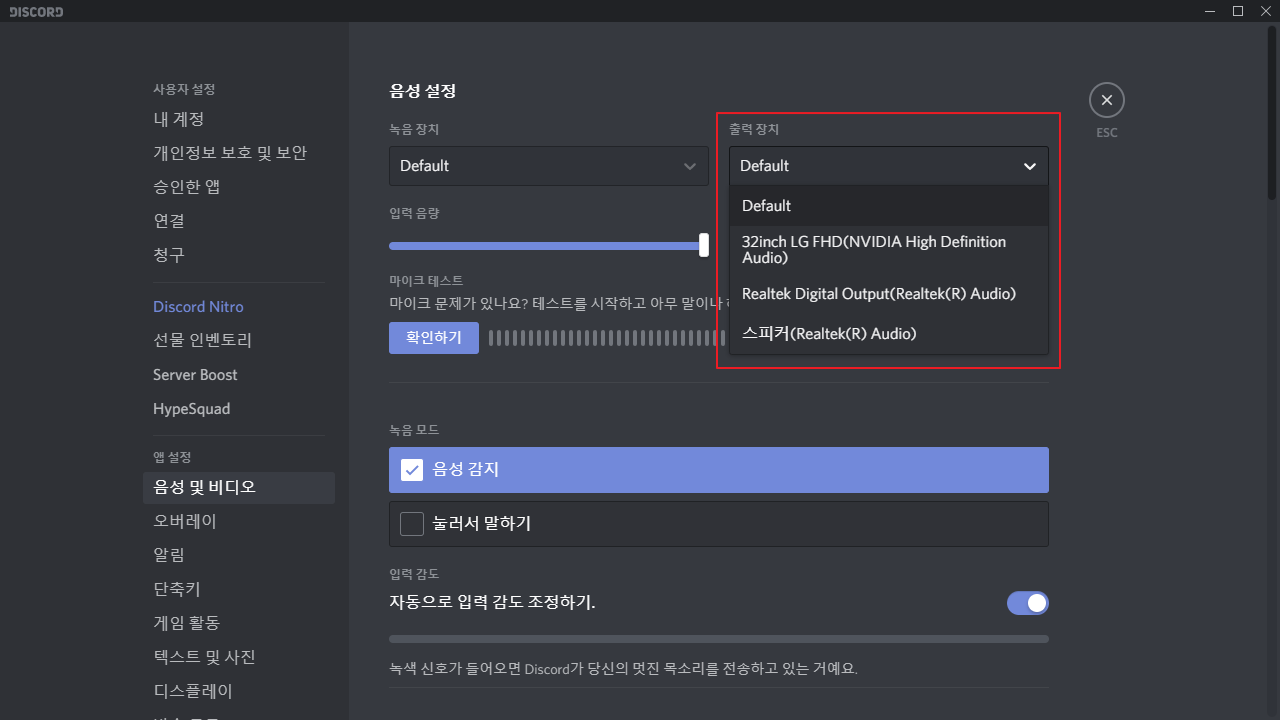The height and width of the screenshot is (720, 1280).
Task: Tick the 눌러서 말하기 checkbox
Action: click(x=412, y=524)
